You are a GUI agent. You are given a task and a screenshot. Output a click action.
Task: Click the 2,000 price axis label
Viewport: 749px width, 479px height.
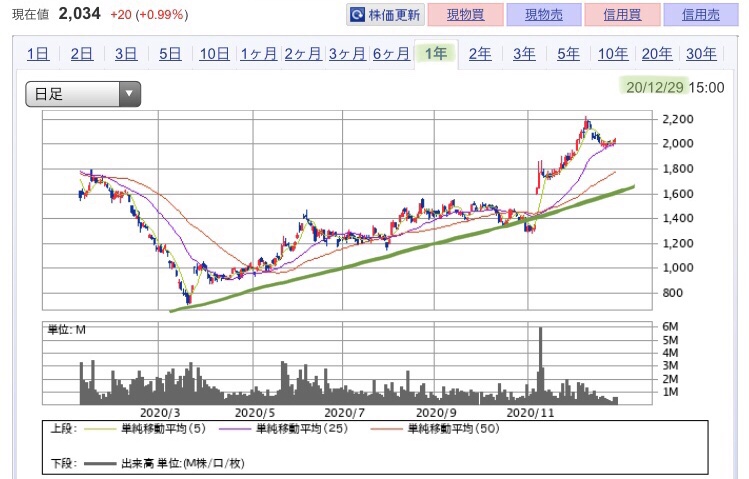pos(677,143)
